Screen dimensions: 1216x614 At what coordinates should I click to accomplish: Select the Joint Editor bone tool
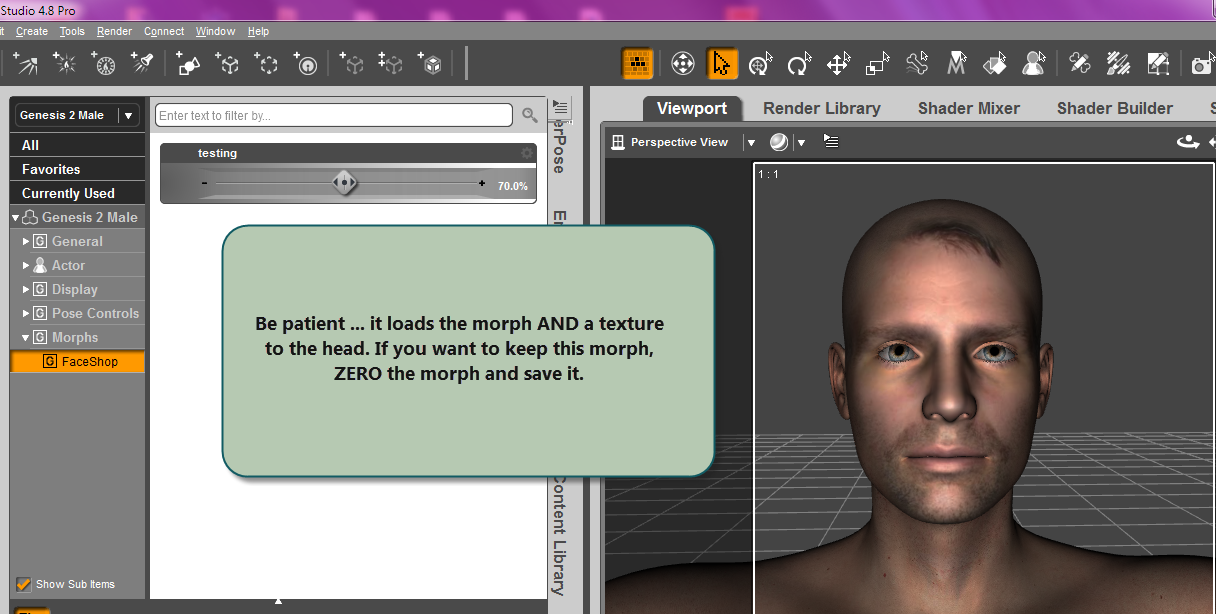(x=917, y=65)
